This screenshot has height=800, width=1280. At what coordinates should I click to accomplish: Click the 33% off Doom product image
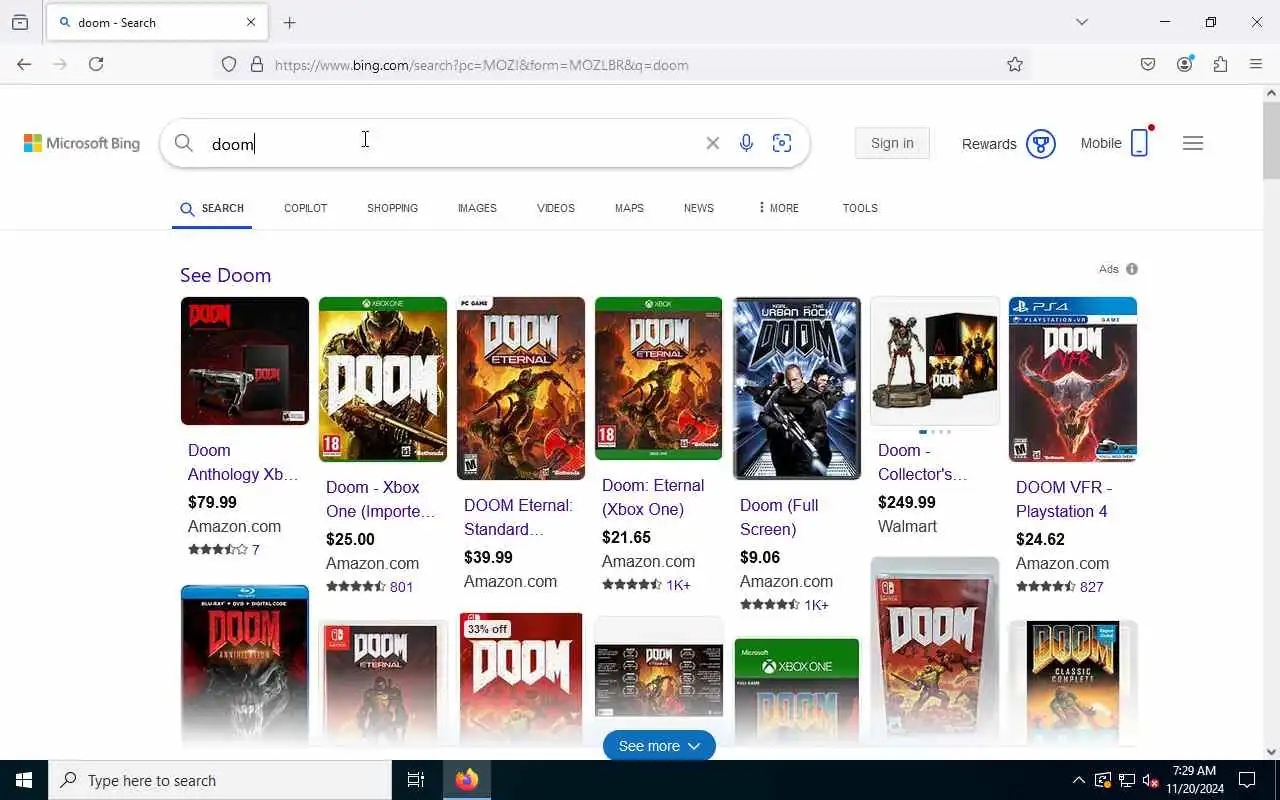point(521,678)
